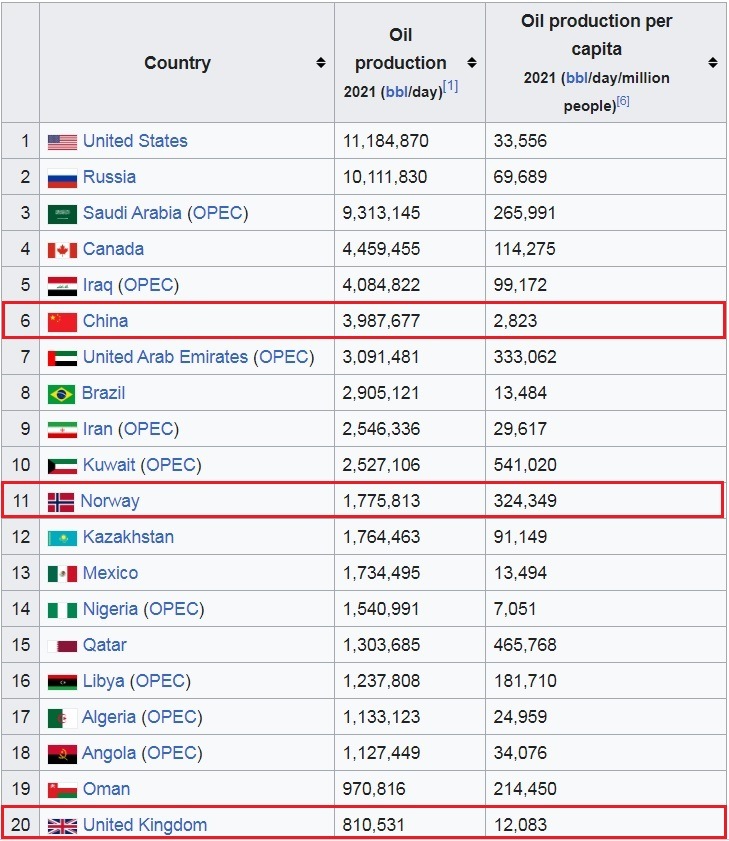The image size is (729, 841).
Task: Click the United States flag icon
Action: (62, 142)
